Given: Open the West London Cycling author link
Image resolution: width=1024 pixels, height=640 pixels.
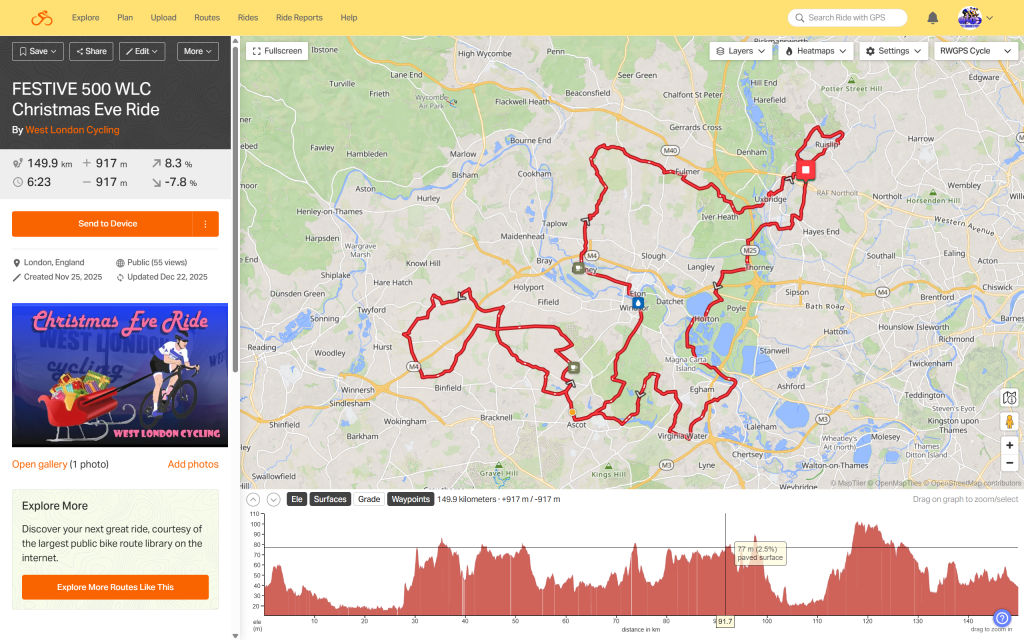Looking at the screenshot, I should point(72,130).
